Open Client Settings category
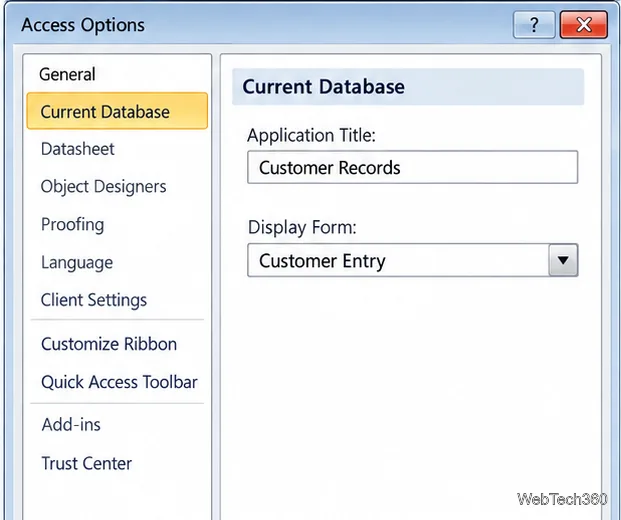This screenshot has height=520, width=621. 94,300
